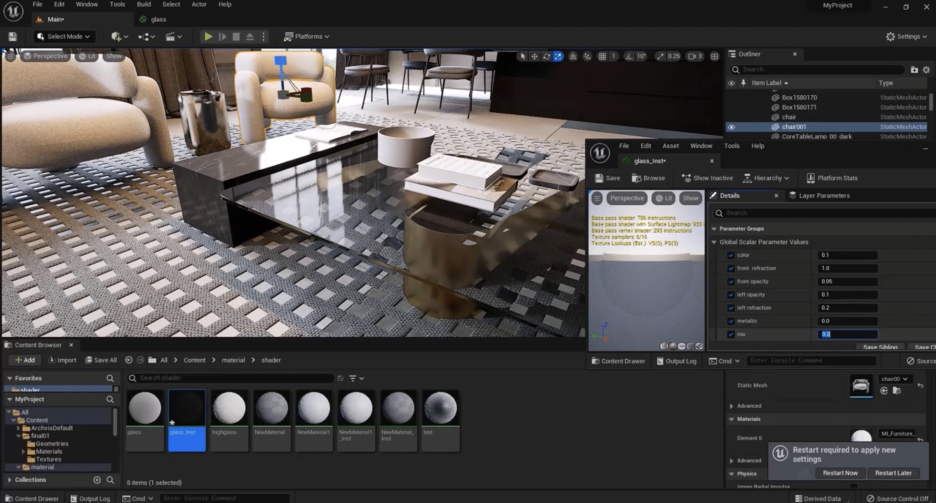Toggle Show Inactive in material instance editor

pyautogui.click(x=707, y=178)
